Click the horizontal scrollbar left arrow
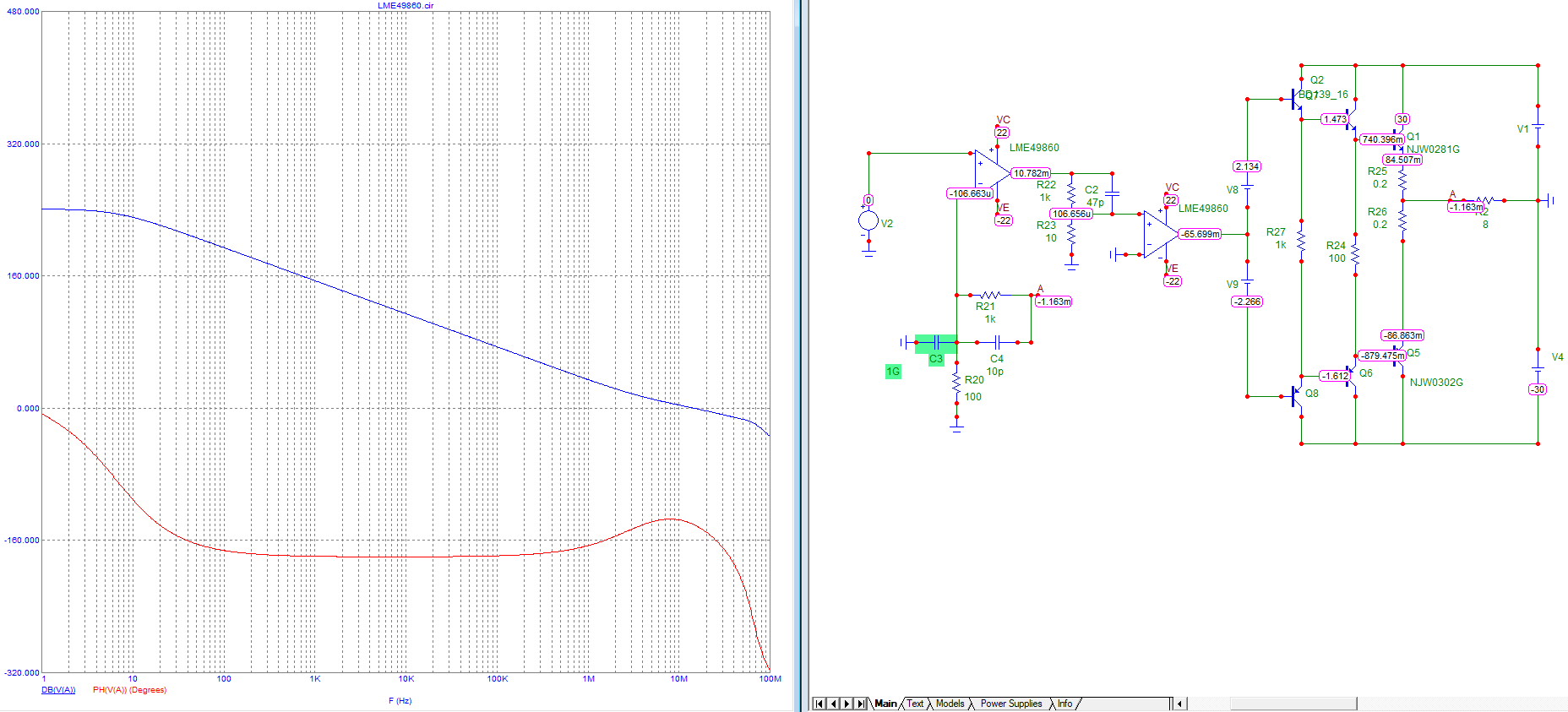The width and height of the screenshot is (1568, 712). 1180,704
